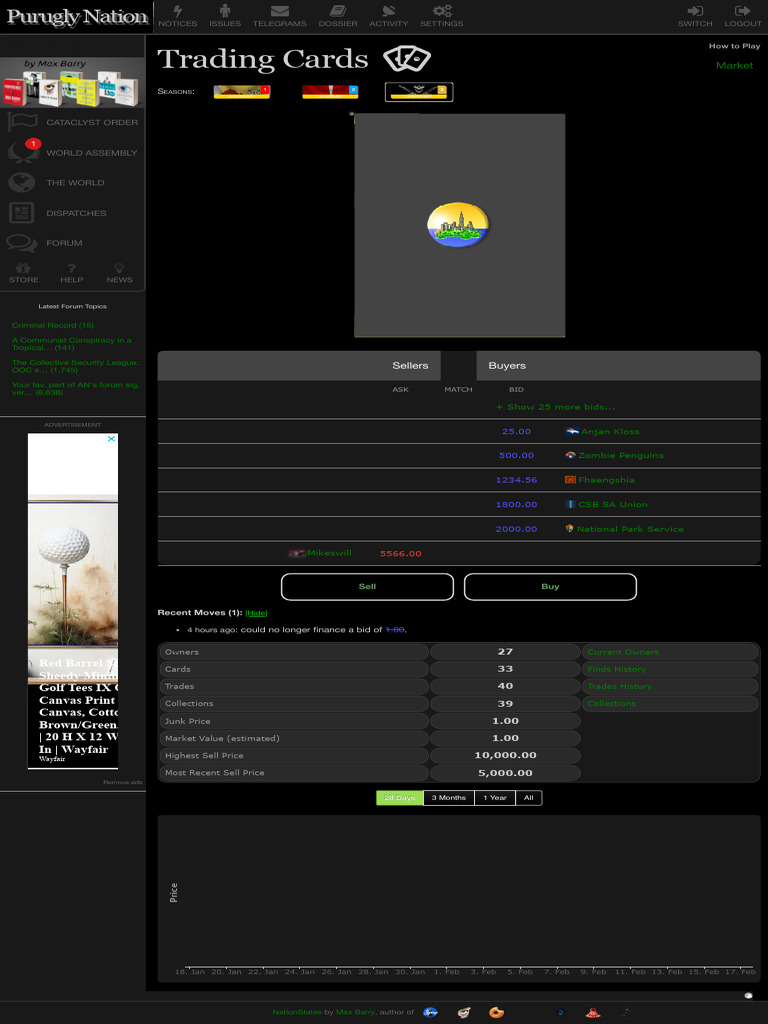The height and width of the screenshot is (1024, 768).
Task: Open Collective Security League forum topic
Action: [x=75, y=366]
